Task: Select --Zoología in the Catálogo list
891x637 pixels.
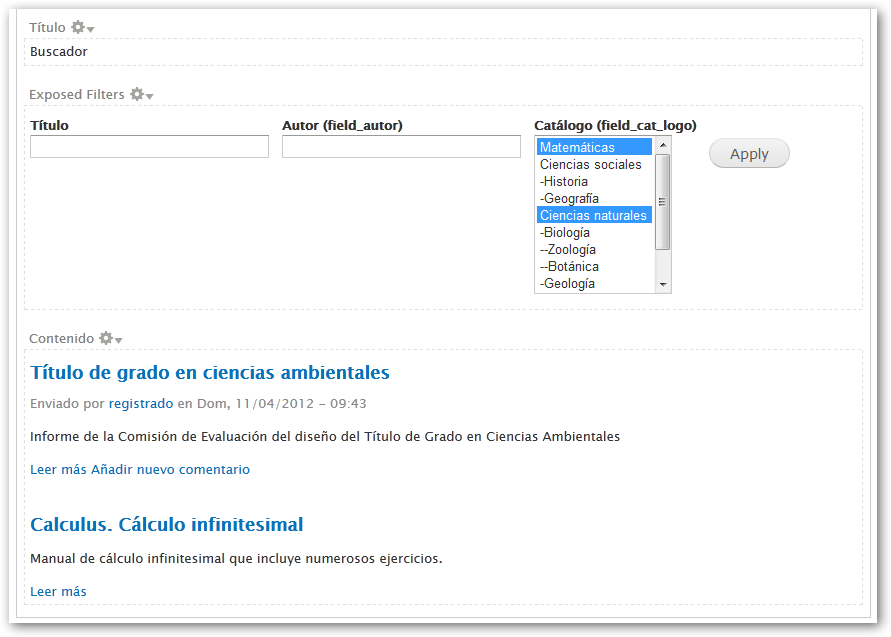Action: point(594,249)
